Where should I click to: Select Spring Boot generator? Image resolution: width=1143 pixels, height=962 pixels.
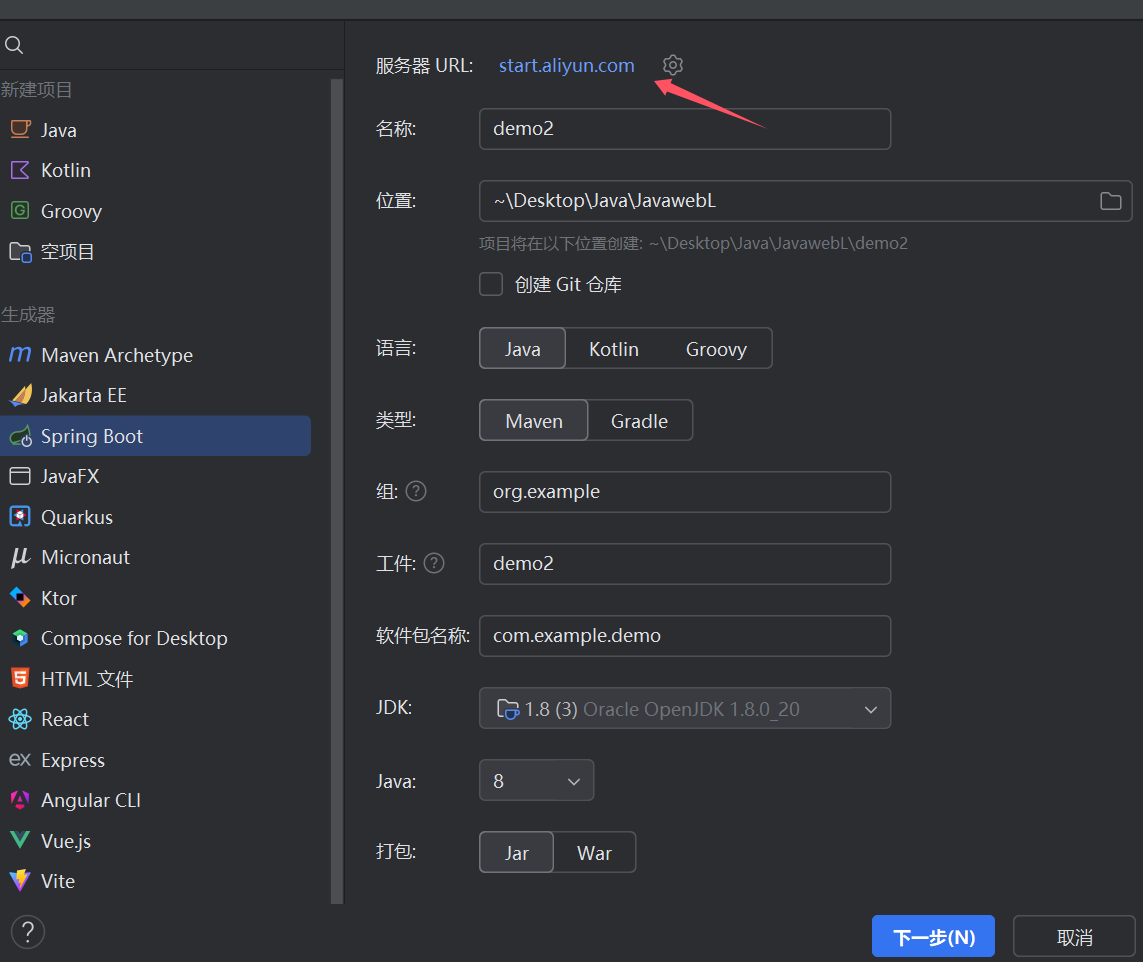coord(155,436)
